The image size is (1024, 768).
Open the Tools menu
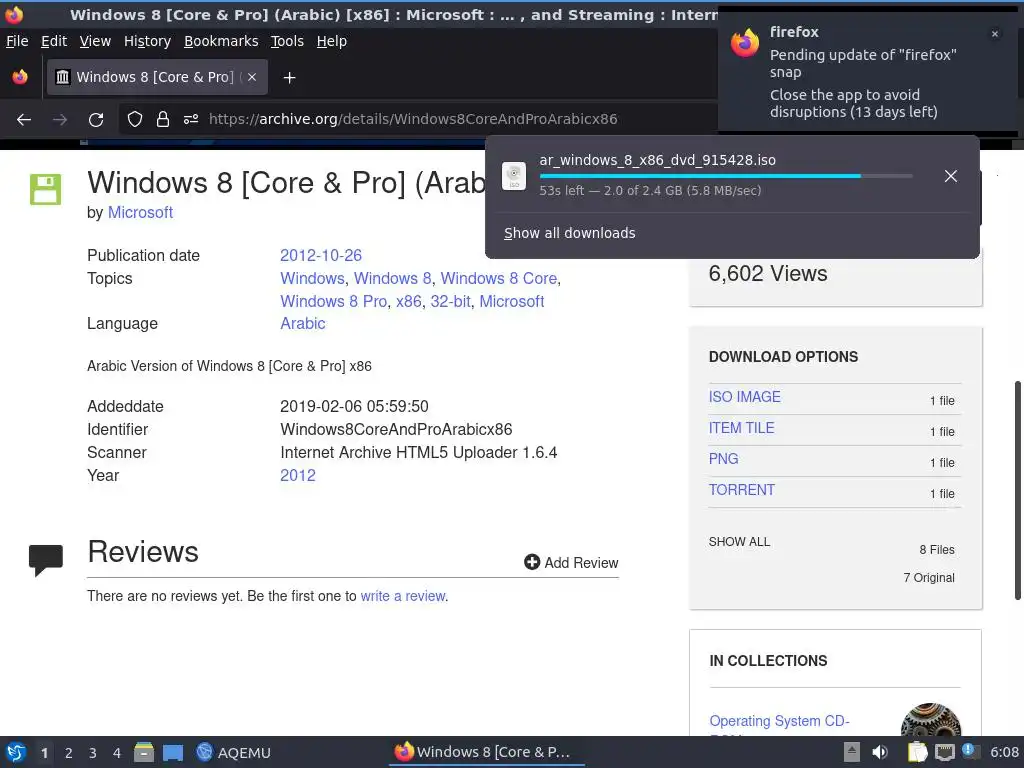tap(287, 41)
